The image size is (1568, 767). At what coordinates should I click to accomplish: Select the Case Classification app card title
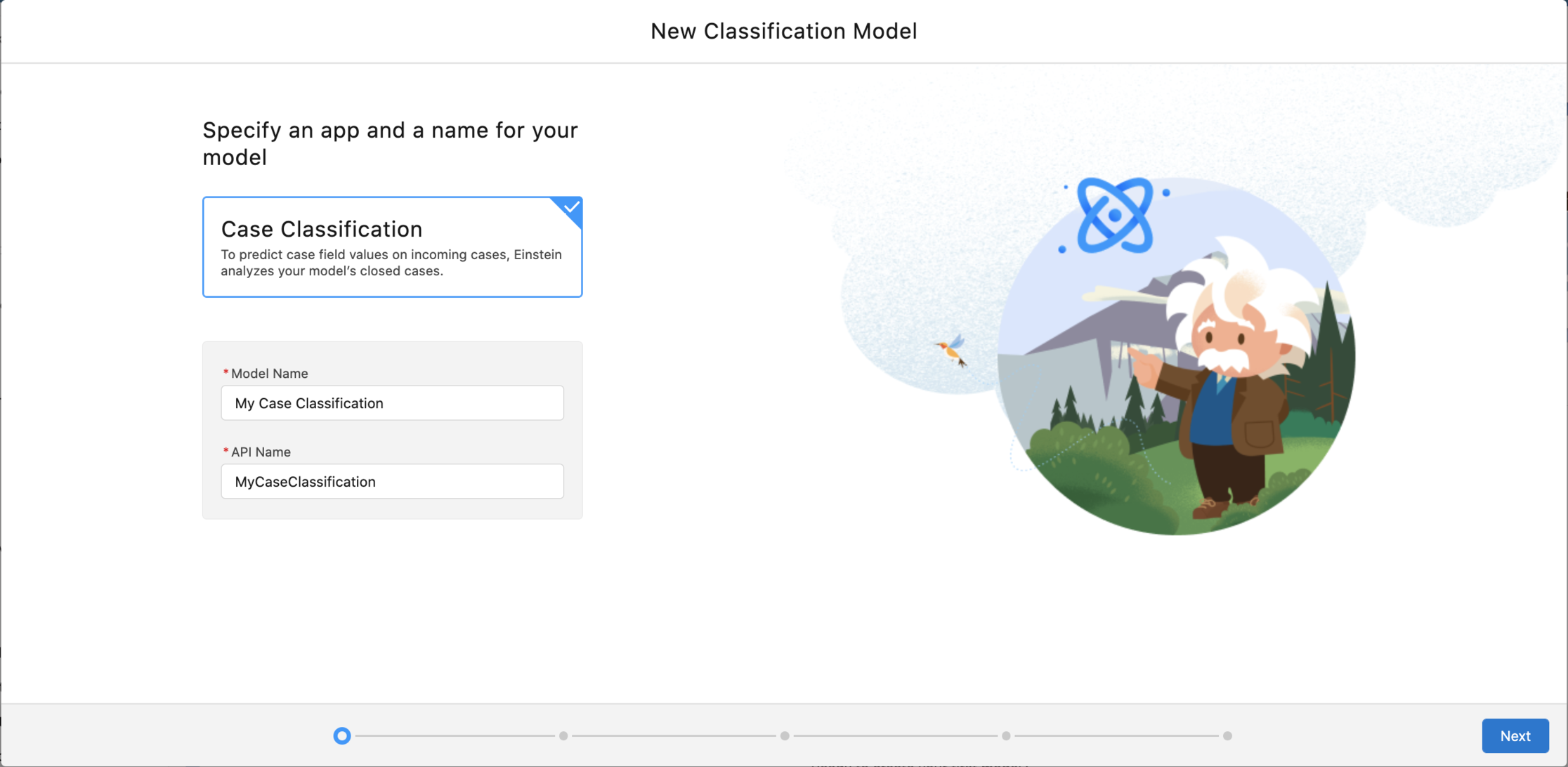[322, 229]
